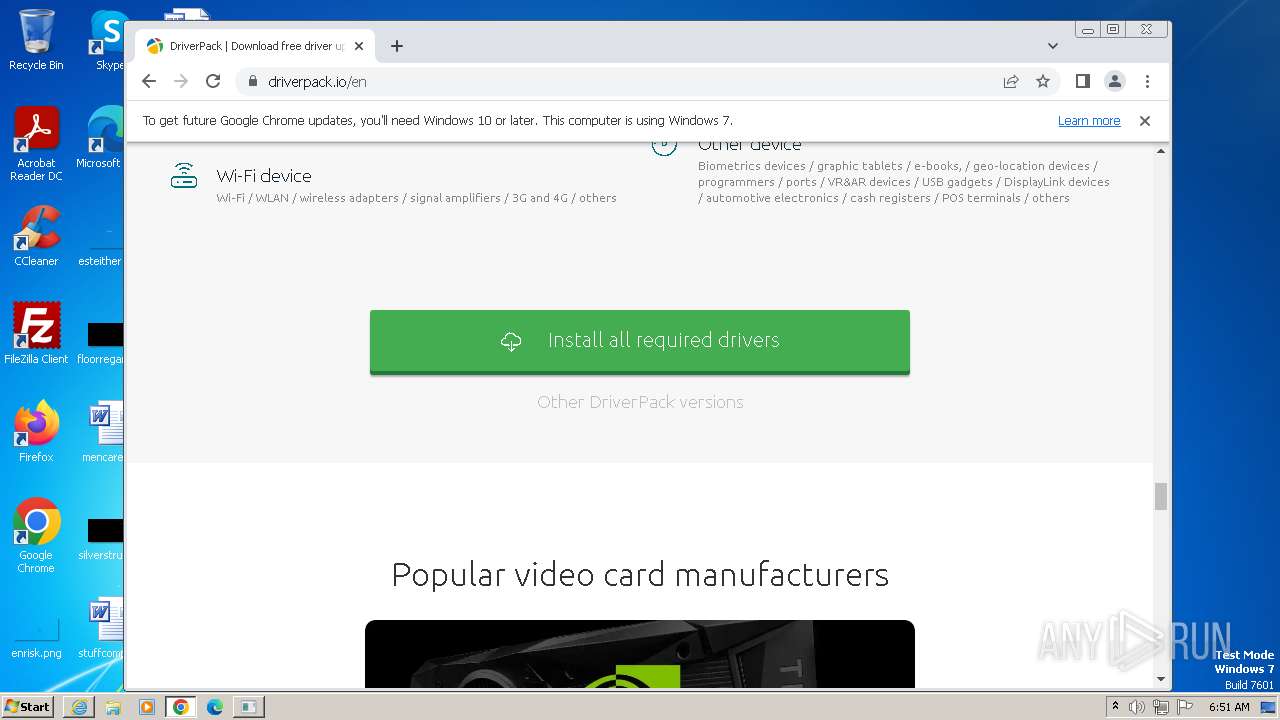This screenshot has height=720, width=1280.
Task: Click the 'Popular video card manufacturers' heading
Action: pos(640,575)
